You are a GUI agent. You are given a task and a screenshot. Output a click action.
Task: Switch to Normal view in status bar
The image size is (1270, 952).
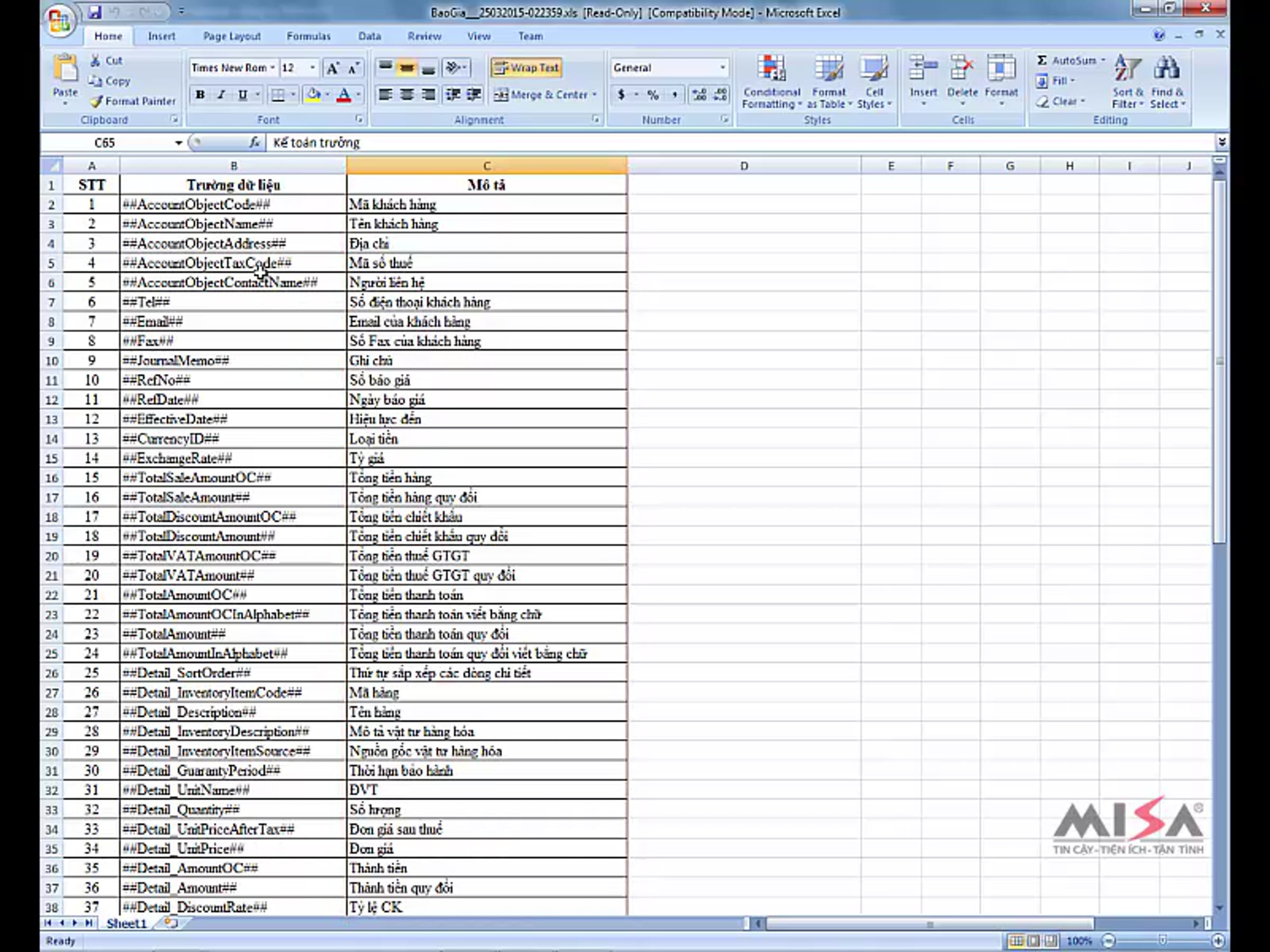(x=1016, y=941)
